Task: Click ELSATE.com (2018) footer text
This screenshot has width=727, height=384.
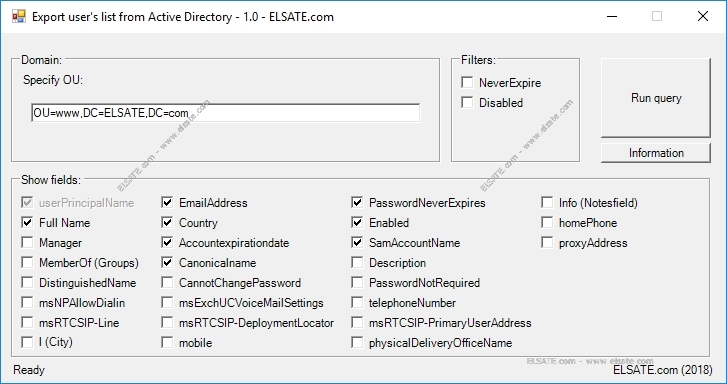Action: (663, 370)
